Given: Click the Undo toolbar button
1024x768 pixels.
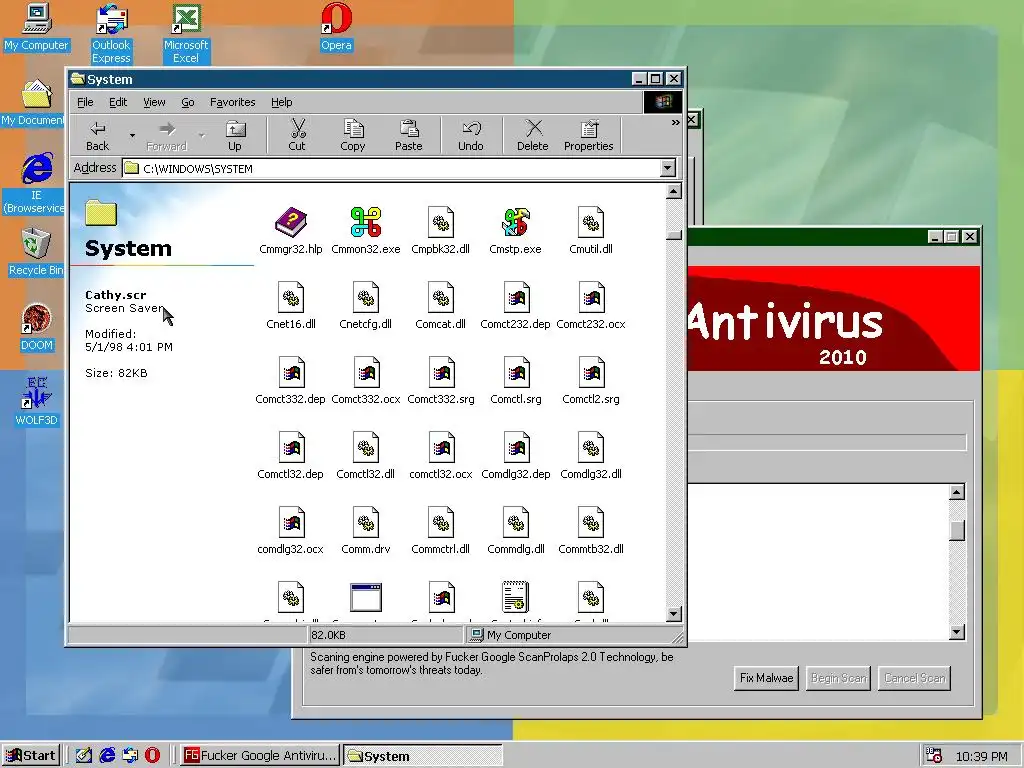Looking at the screenshot, I should click(471, 136).
